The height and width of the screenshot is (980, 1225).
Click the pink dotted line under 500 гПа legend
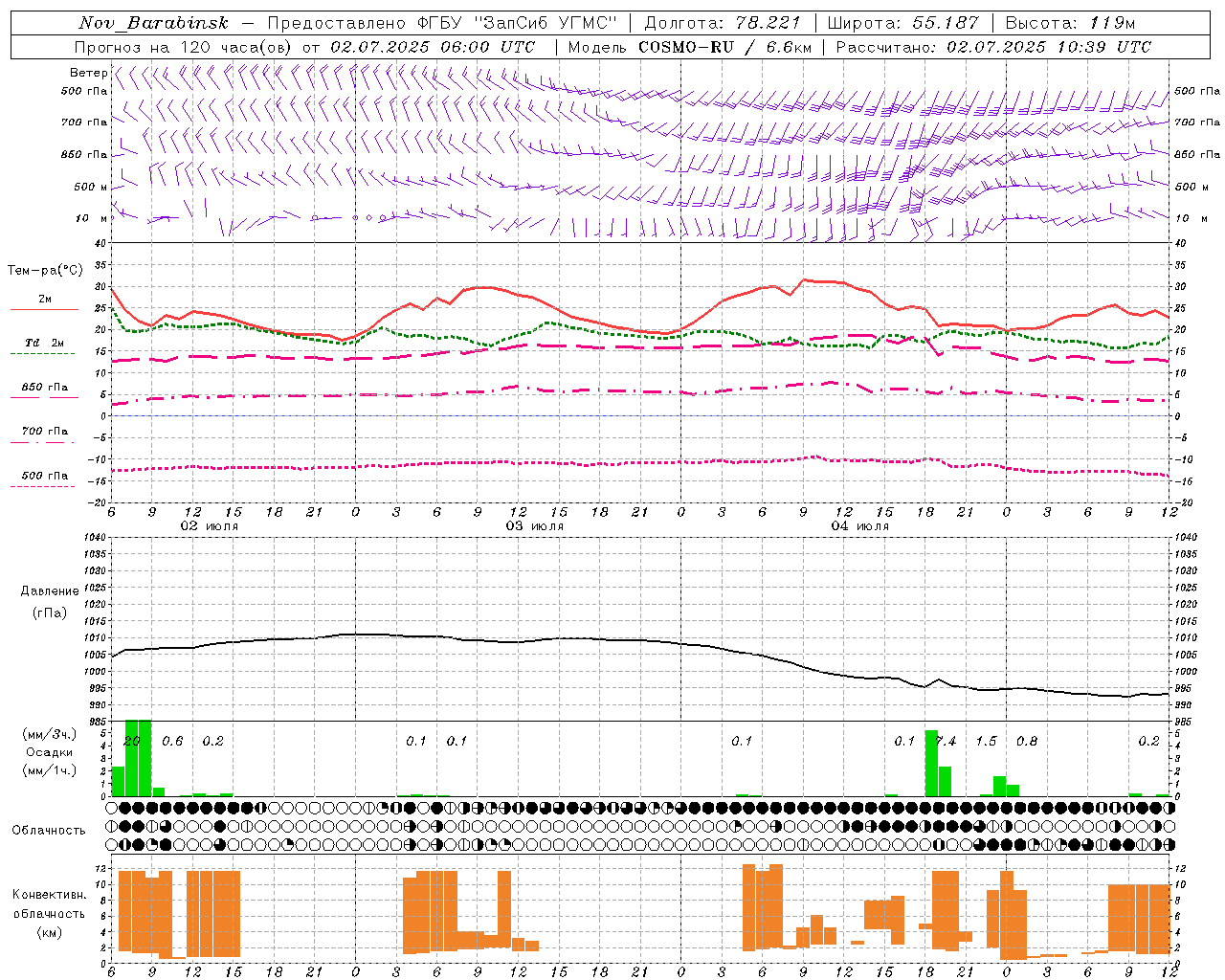(42, 486)
